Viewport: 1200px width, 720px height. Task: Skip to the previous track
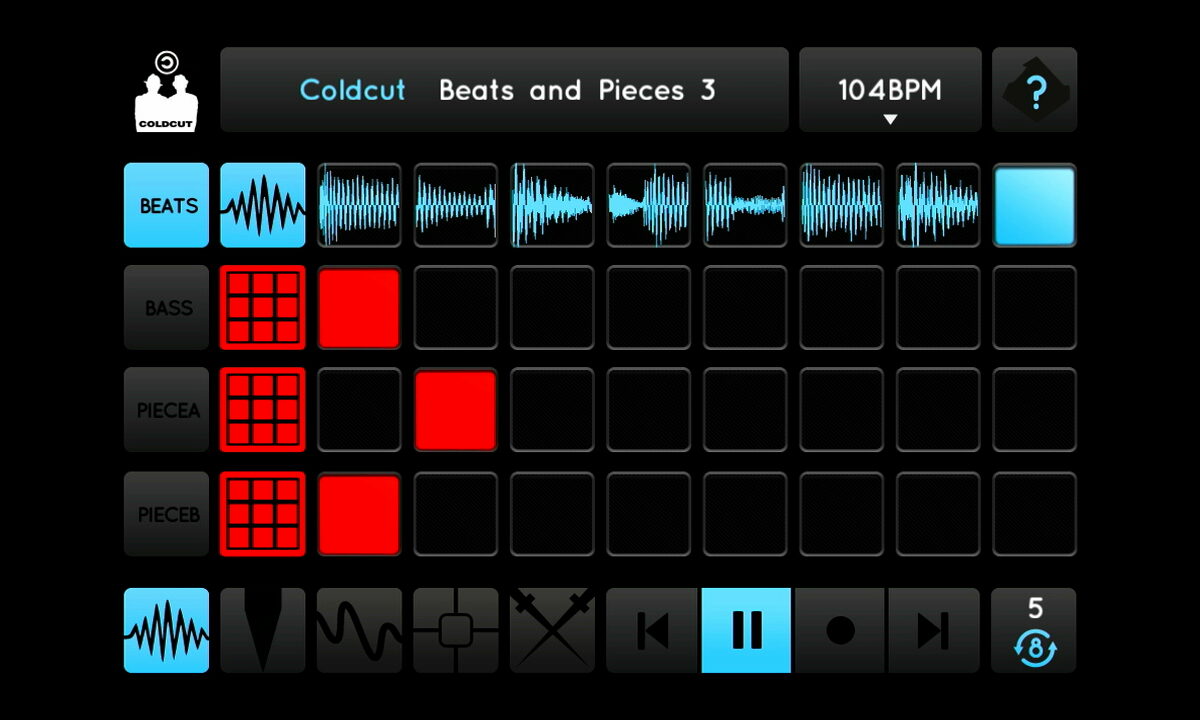[653, 630]
